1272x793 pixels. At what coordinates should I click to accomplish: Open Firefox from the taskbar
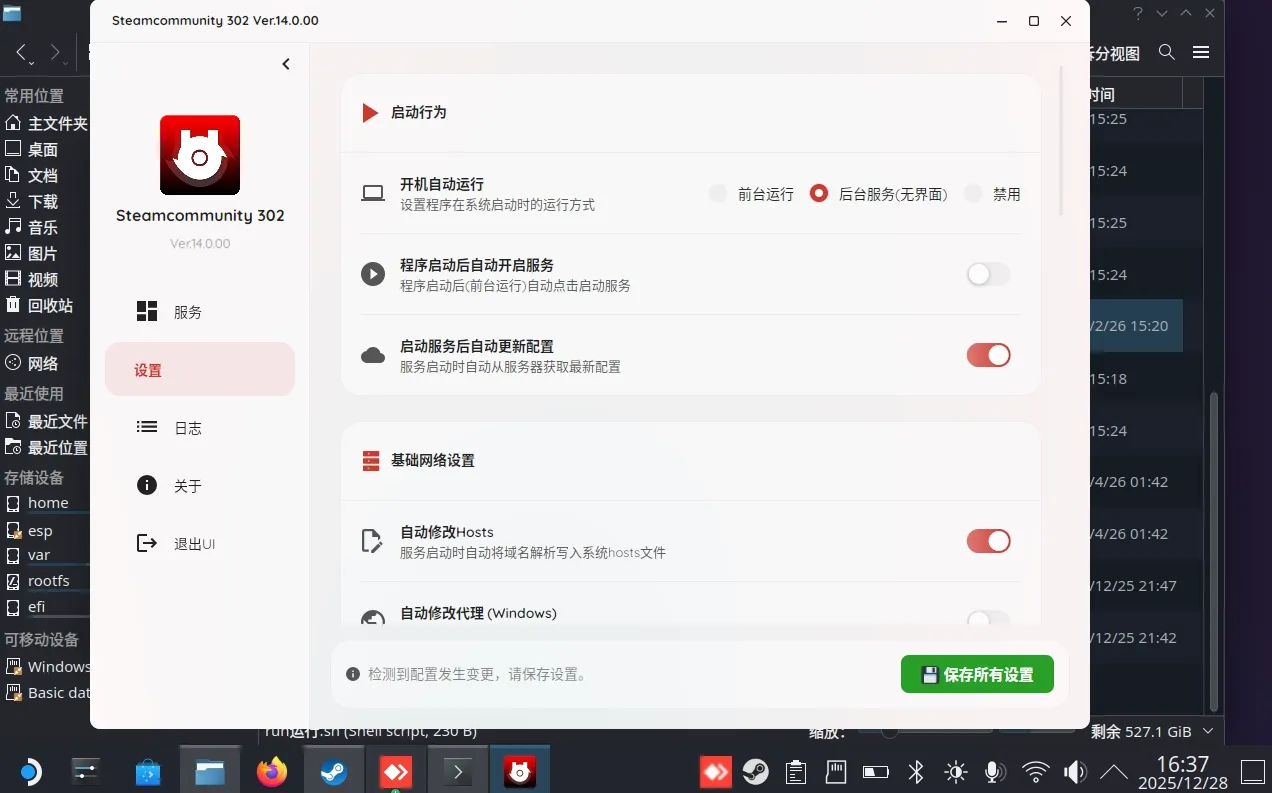[271, 771]
